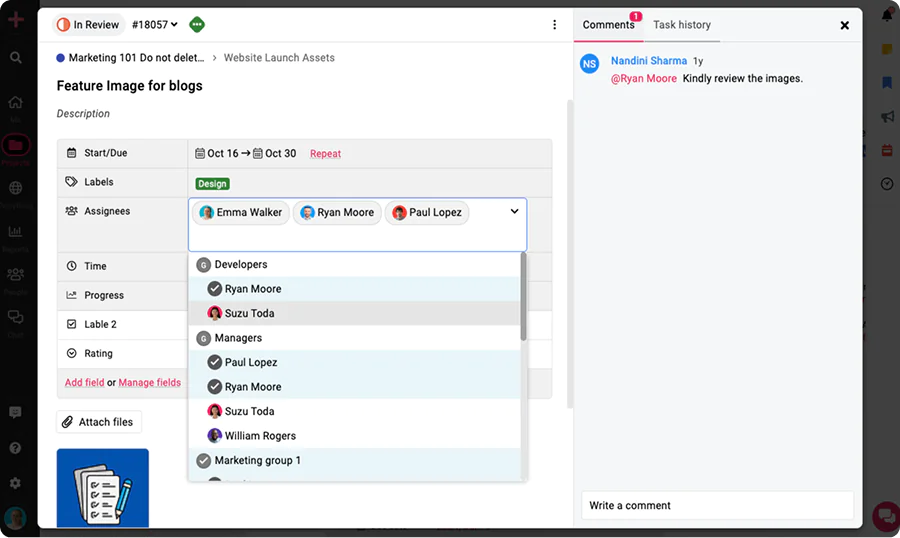Uncheck Paul Lopez under Managers
The height and width of the screenshot is (538, 900).
click(x=354, y=362)
